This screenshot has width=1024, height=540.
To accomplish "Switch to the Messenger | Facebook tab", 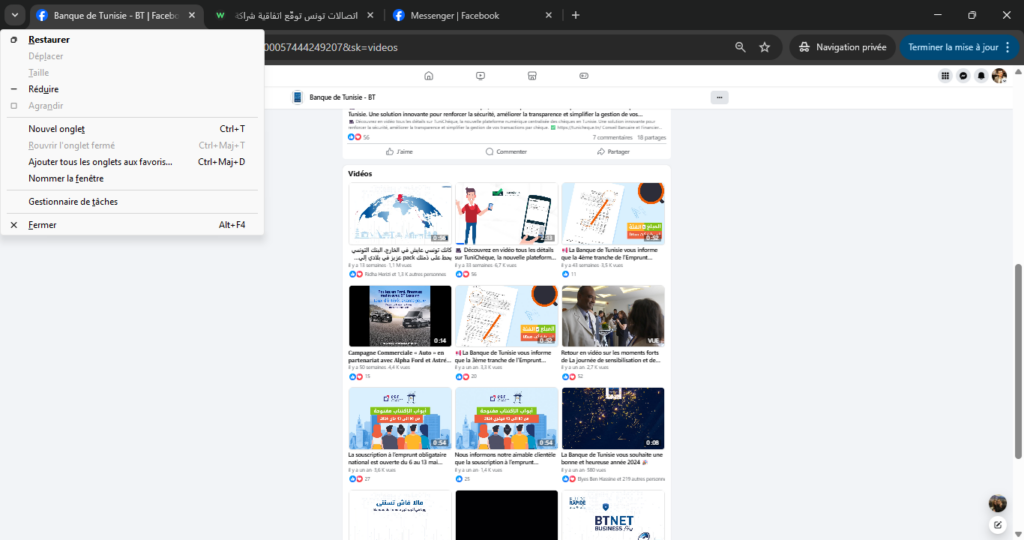I will click(470, 15).
